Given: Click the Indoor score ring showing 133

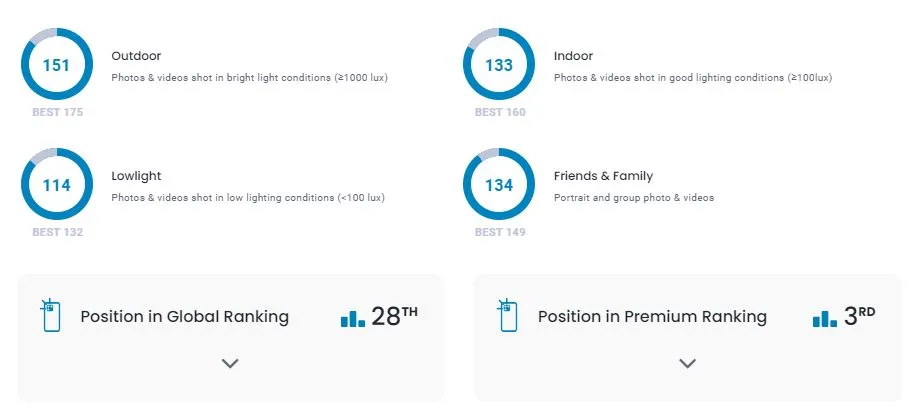Looking at the screenshot, I should click(x=499, y=64).
